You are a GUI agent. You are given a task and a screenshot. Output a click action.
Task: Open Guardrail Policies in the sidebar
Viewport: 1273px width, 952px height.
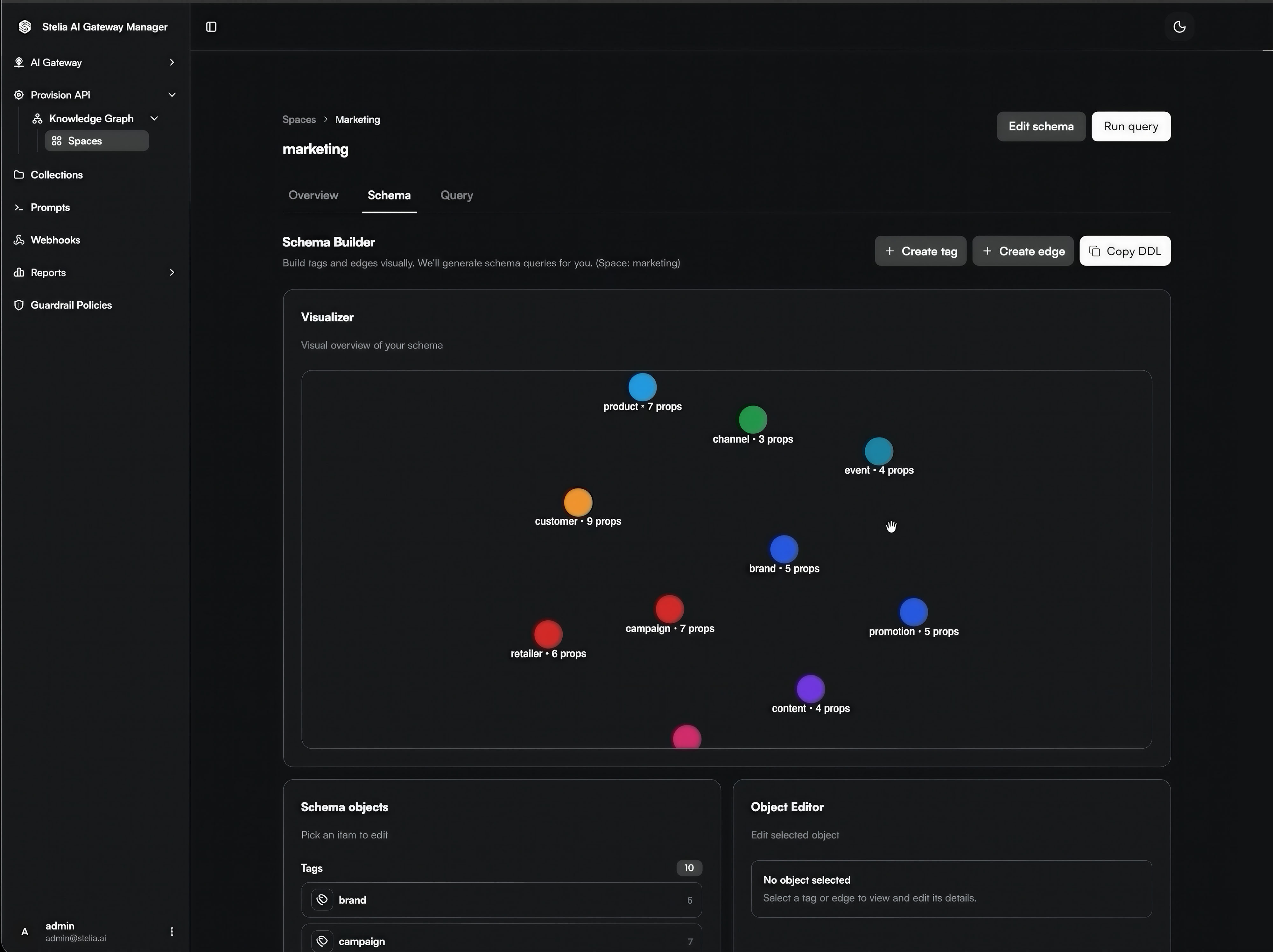coord(71,305)
